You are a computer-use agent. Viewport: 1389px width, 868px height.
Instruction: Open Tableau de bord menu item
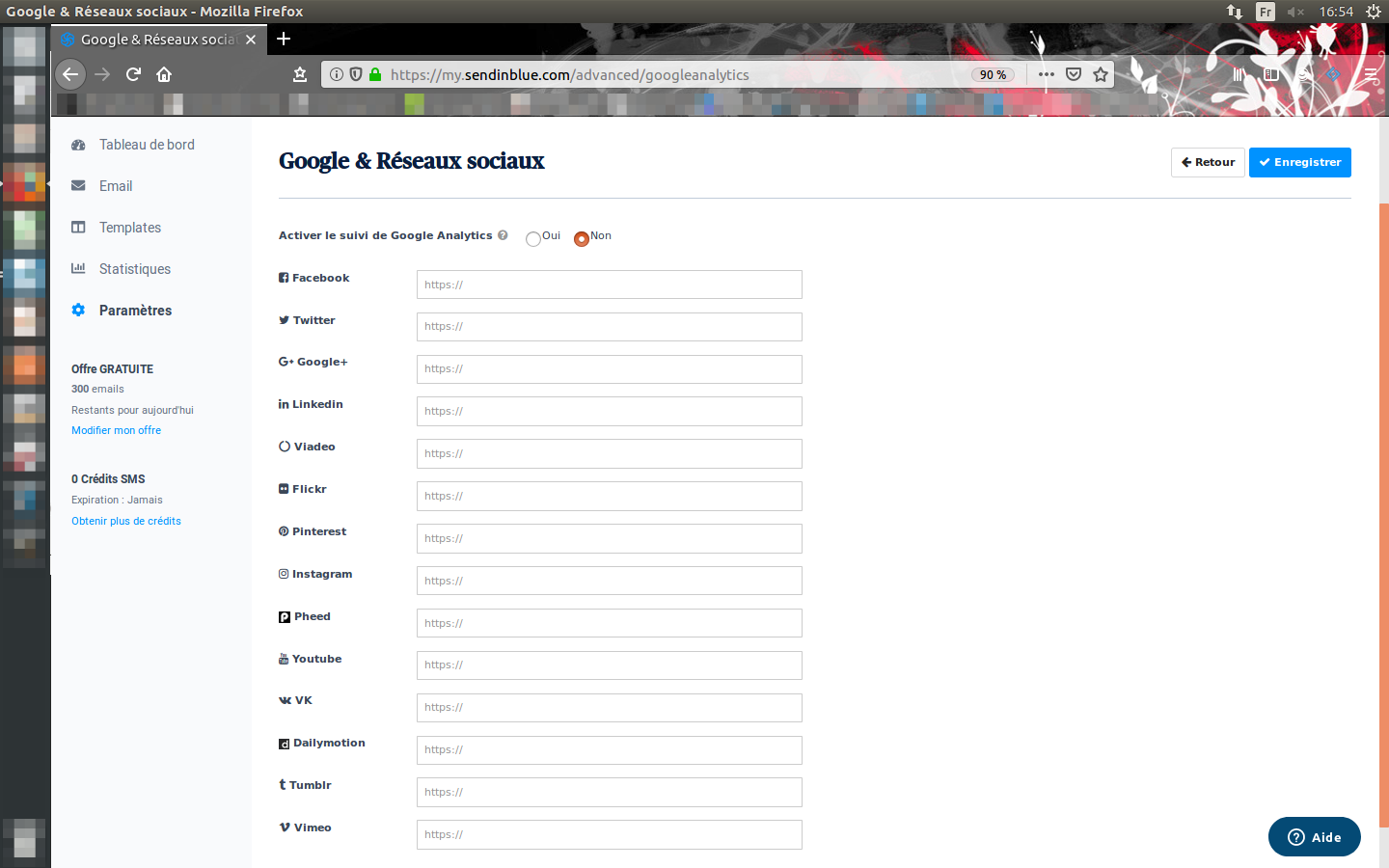147,145
